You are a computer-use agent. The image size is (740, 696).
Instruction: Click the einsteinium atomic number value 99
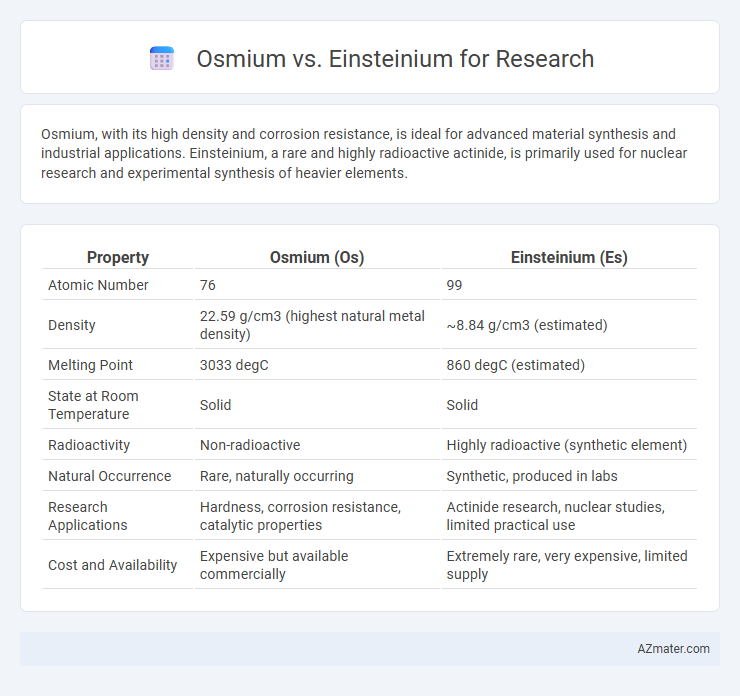click(x=454, y=285)
